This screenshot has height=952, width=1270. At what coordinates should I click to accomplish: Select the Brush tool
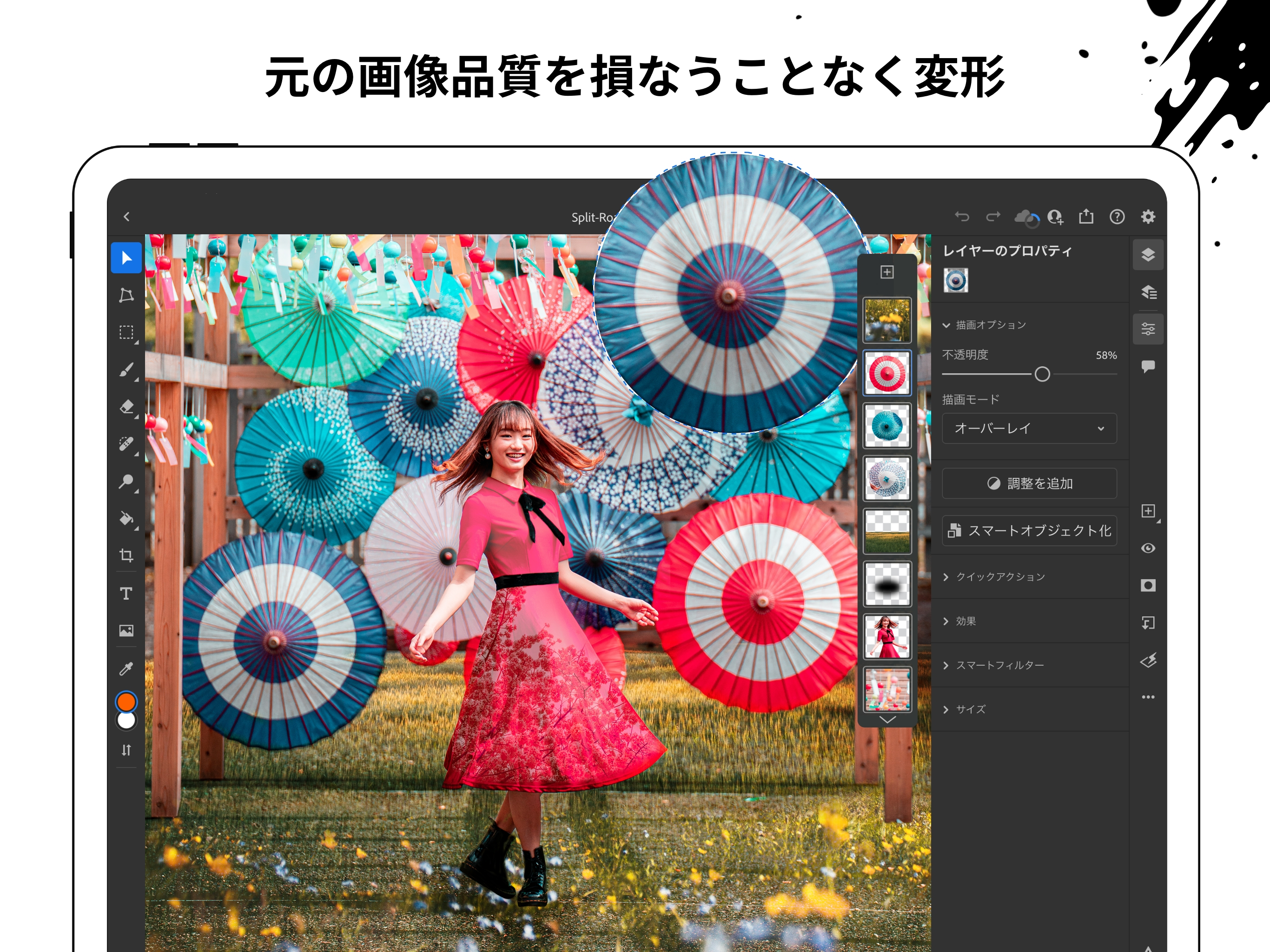tap(126, 370)
